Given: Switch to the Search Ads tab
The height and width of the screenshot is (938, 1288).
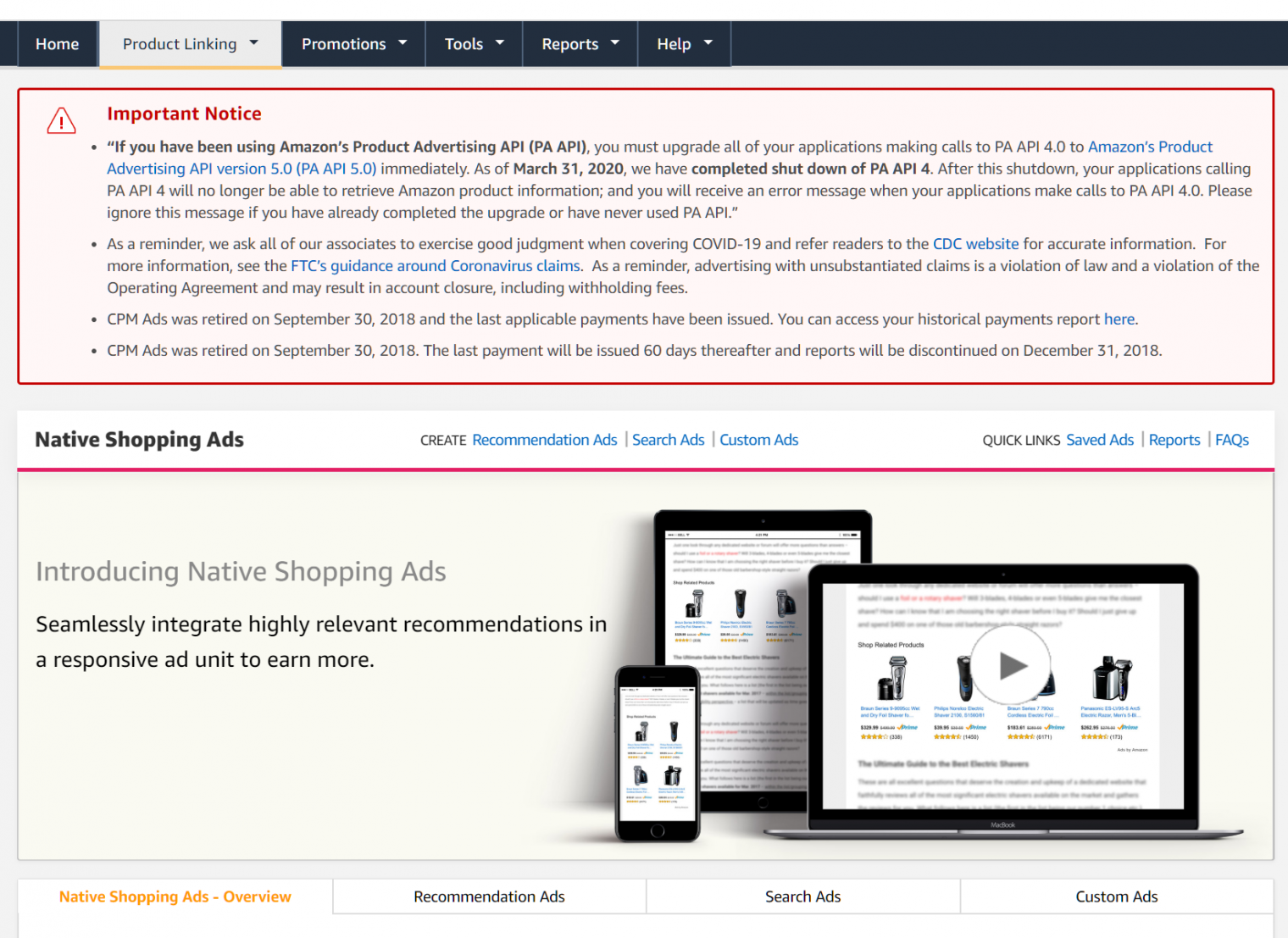Looking at the screenshot, I should pyautogui.click(x=803, y=896).
